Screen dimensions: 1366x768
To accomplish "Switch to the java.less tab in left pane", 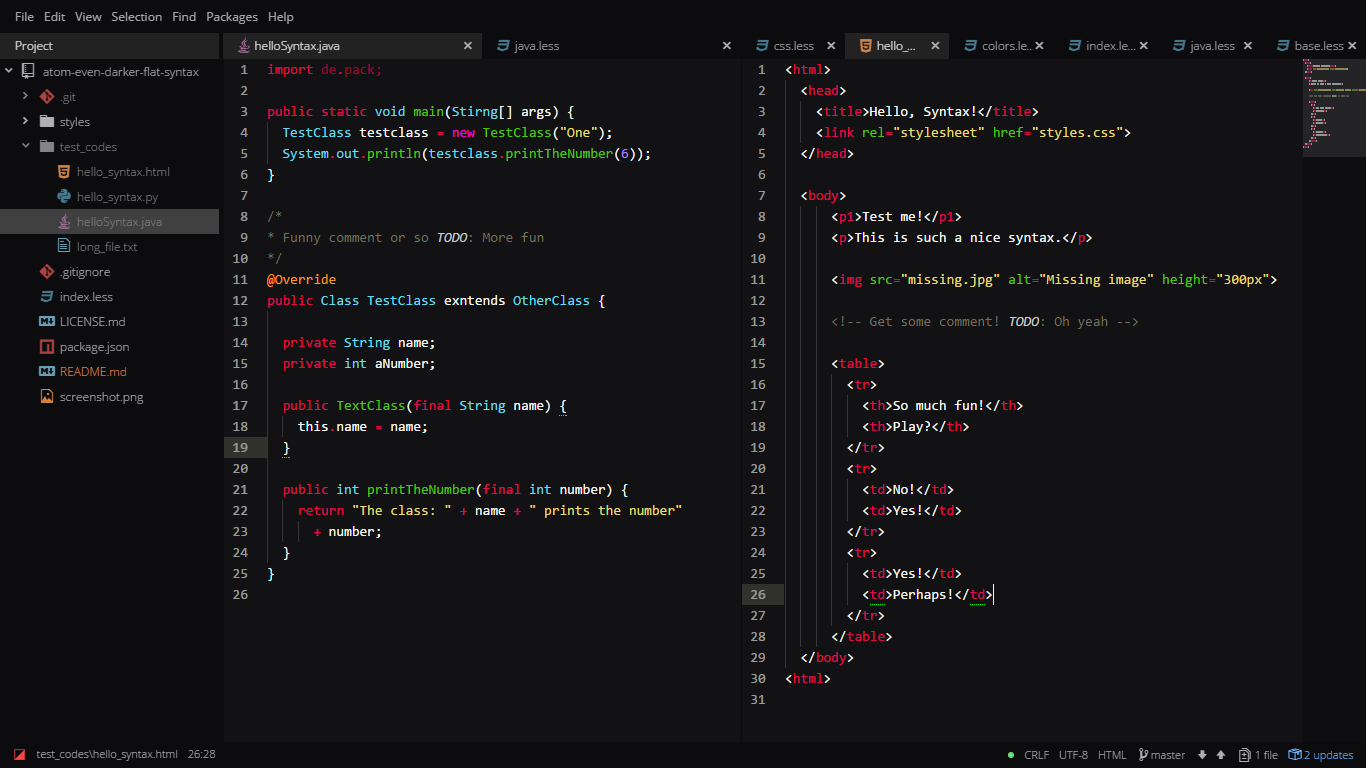I will pyautogui.click(x=612, y=45).
